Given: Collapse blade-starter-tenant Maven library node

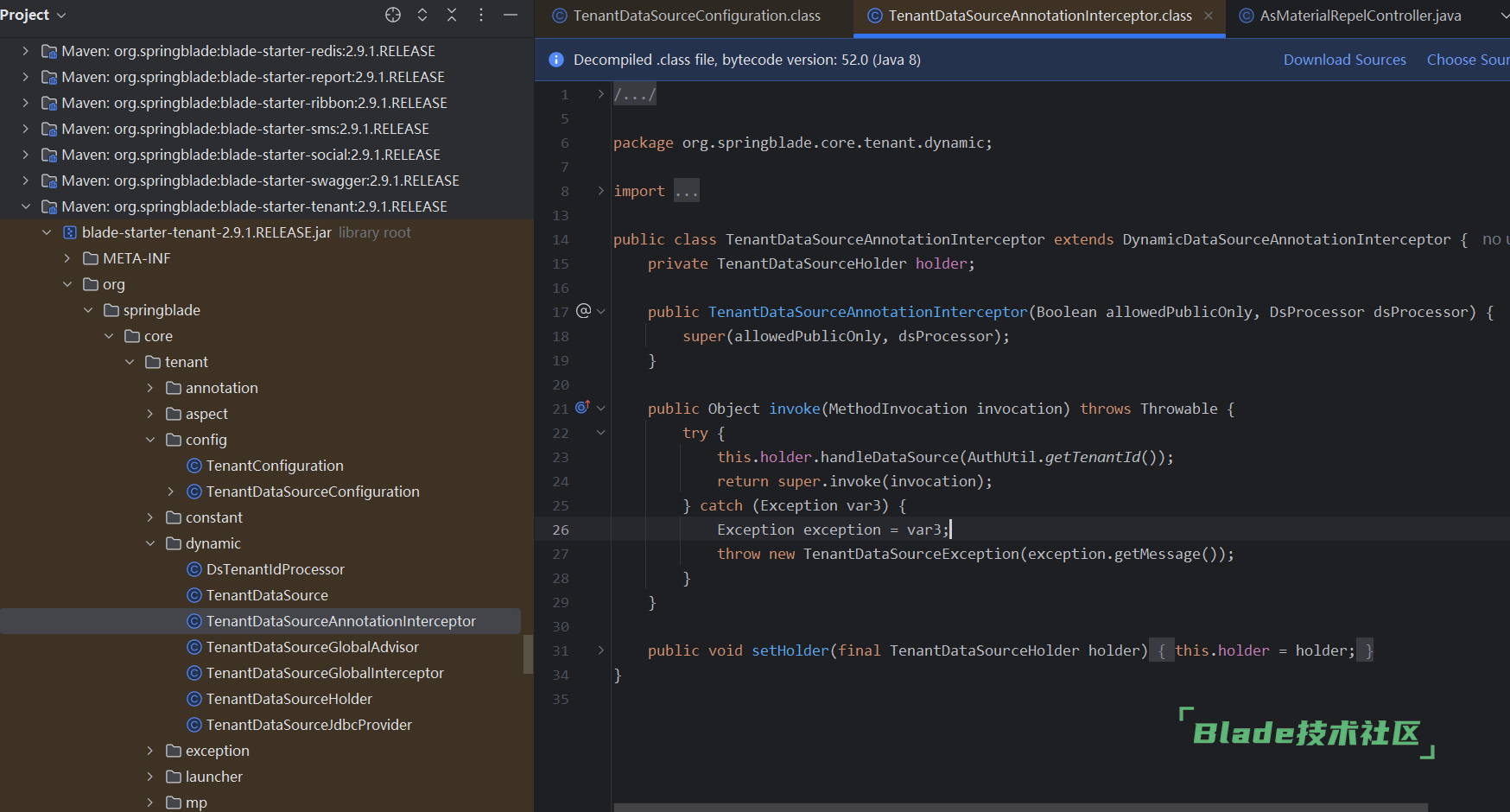Looking at the screenshot, I should click(x=25, y=206).
